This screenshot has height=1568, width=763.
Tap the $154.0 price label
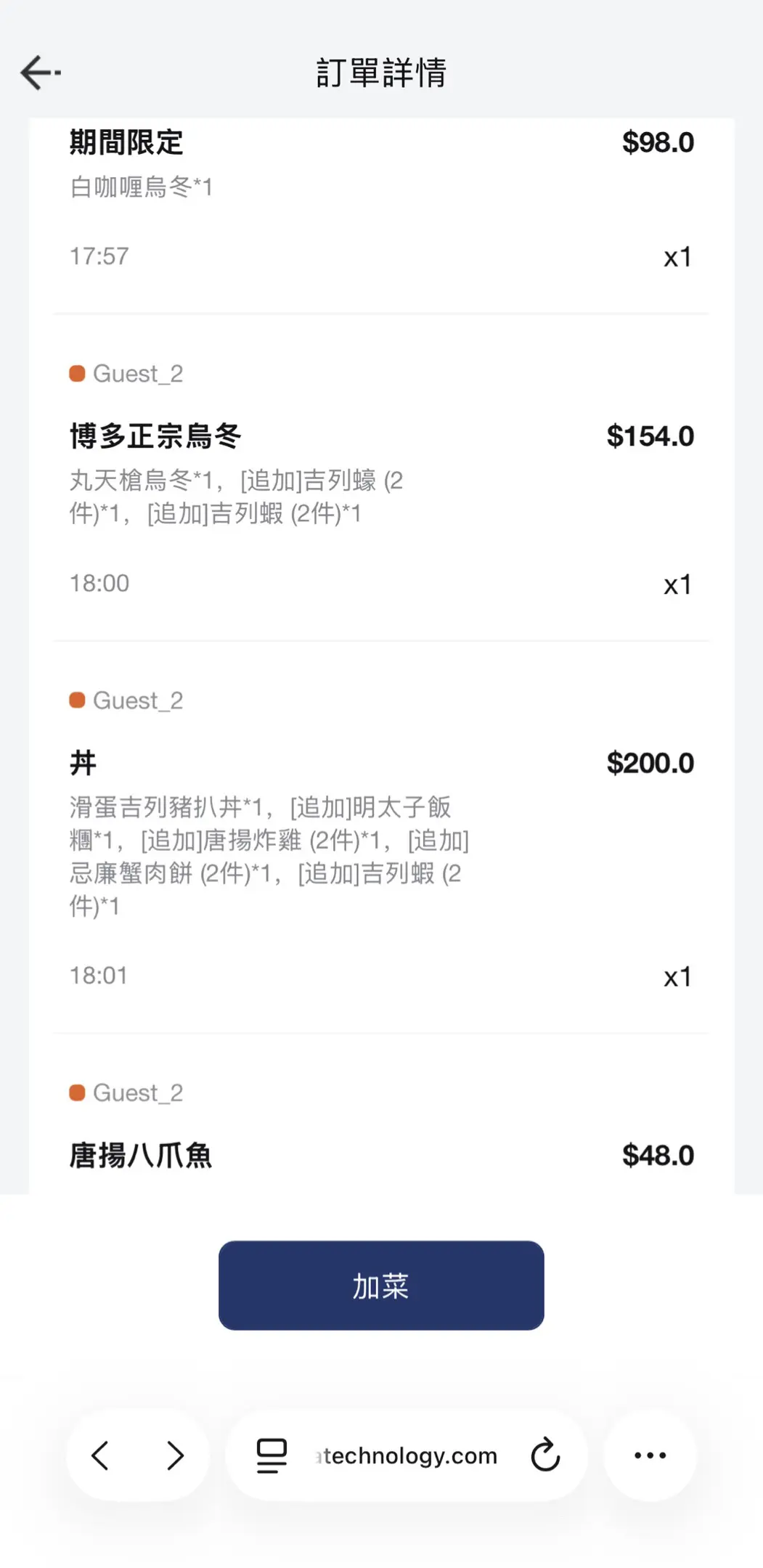click(650, 436)
